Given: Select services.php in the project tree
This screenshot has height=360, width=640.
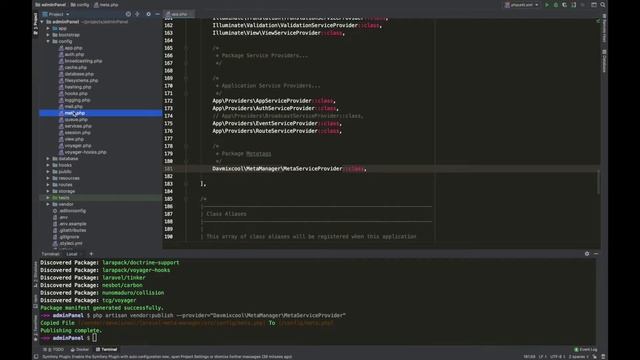Looking at the screenshot, I should pyautogui.click(x=75, y=127).
